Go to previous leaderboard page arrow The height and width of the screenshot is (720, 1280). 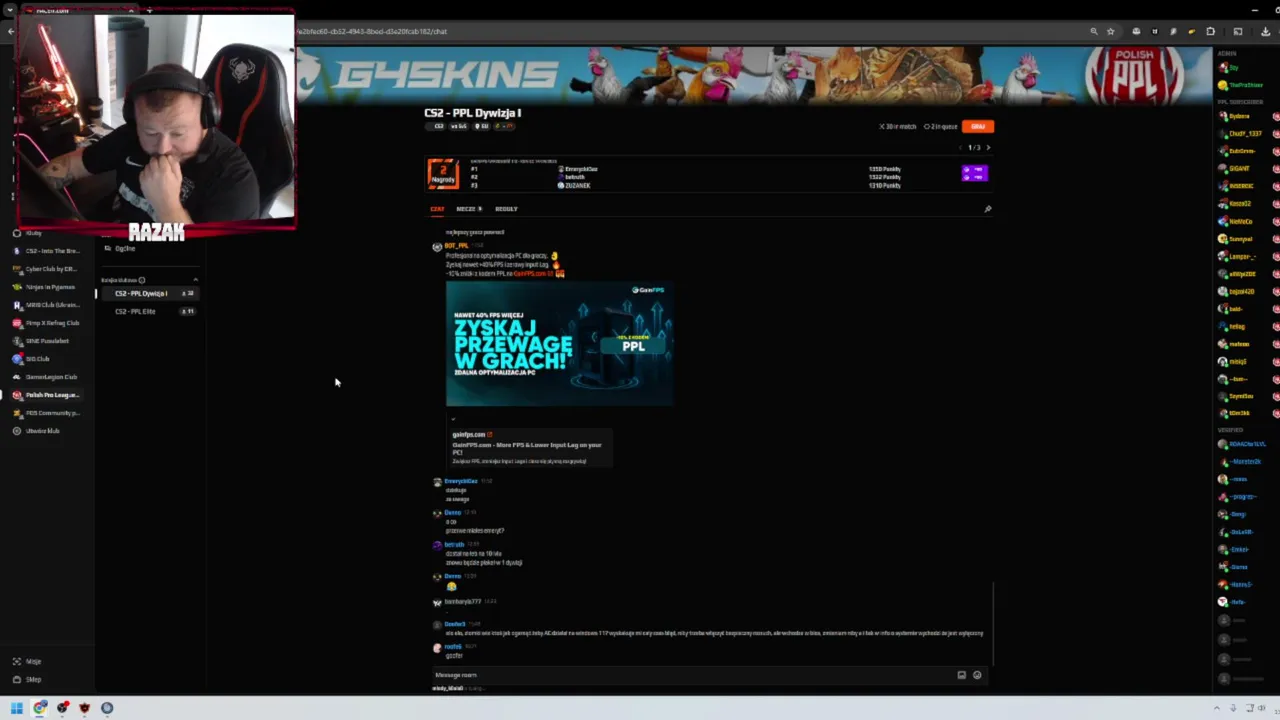coord(961,148)
